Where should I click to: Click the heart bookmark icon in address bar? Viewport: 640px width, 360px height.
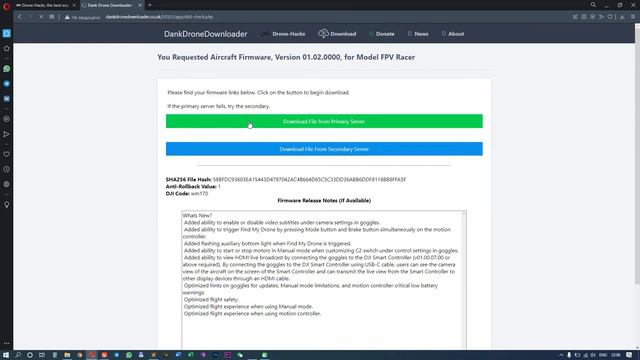[x=610, y=17]
